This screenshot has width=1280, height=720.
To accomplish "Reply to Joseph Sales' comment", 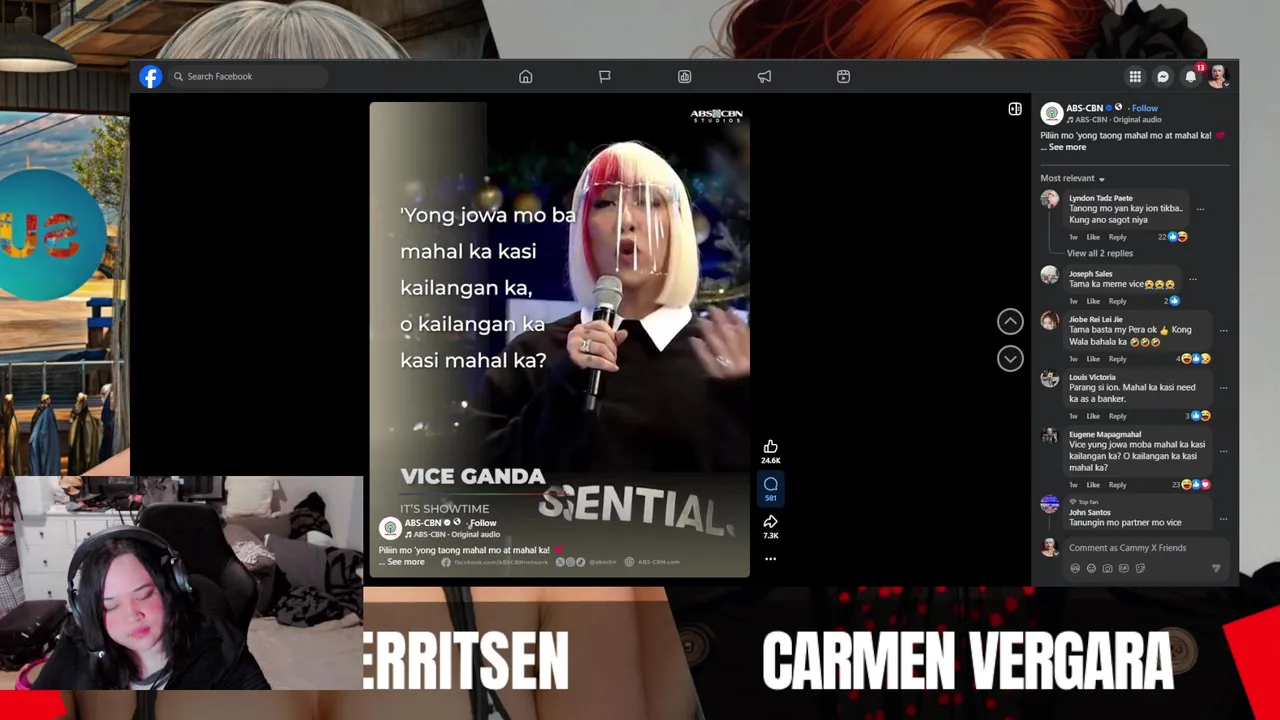I will 1117,301.
